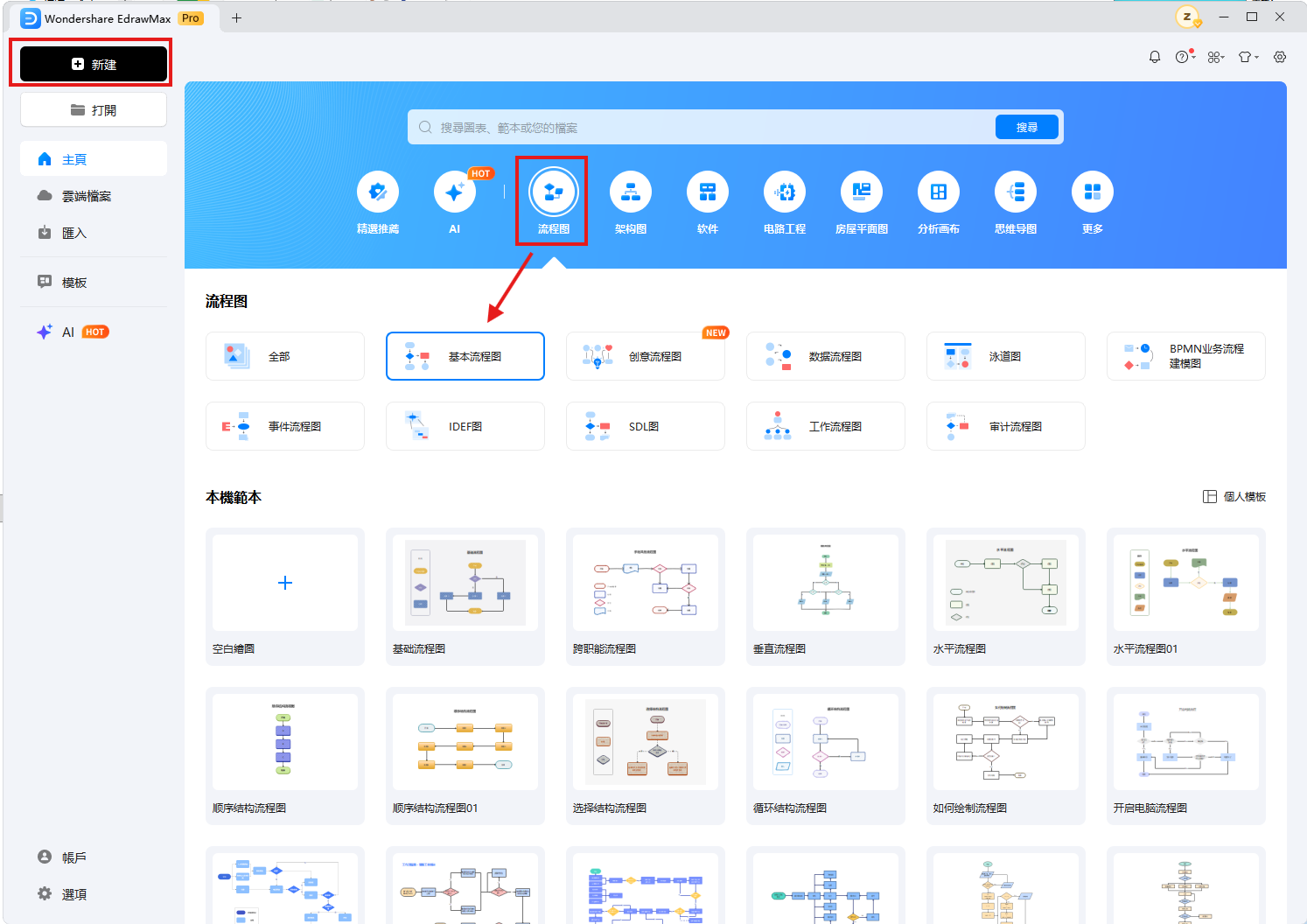Screen dimensions: 1307x924
Task: Click the user avatar in the title bar
Action: click(1188, 17)
